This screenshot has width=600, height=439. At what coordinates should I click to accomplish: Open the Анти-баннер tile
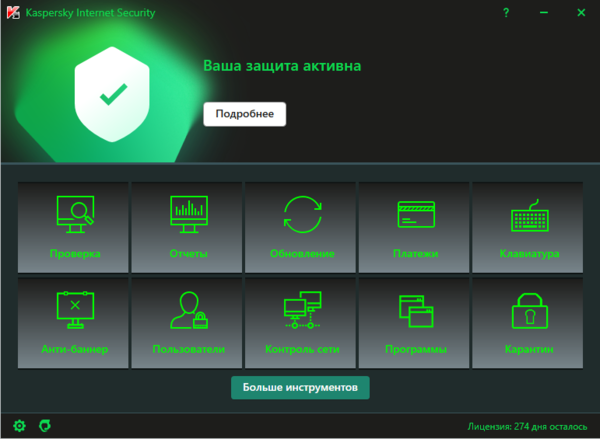[73, 323]
